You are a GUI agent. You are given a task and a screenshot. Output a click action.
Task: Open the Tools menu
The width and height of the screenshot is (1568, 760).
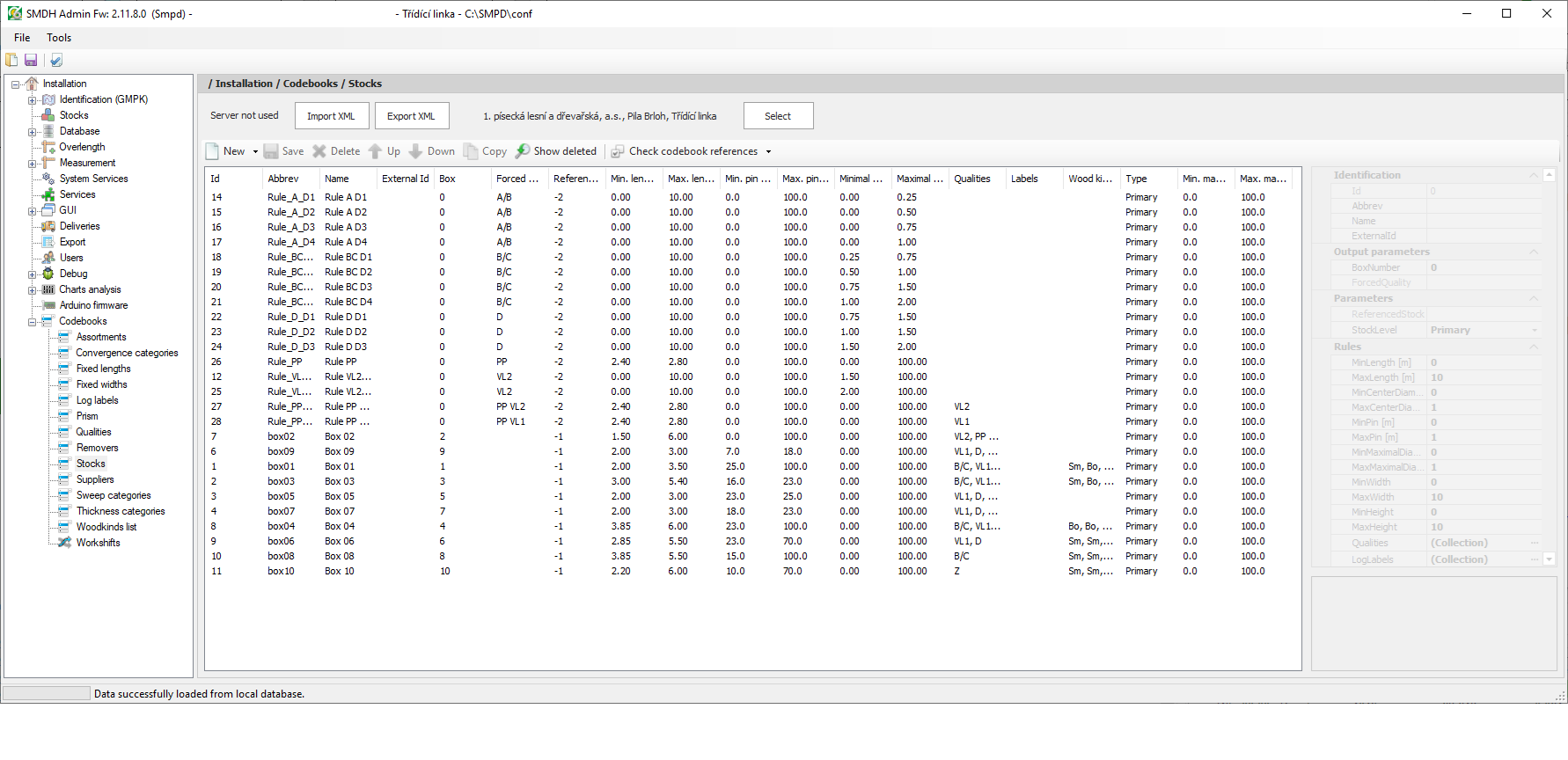coord(59,38)
